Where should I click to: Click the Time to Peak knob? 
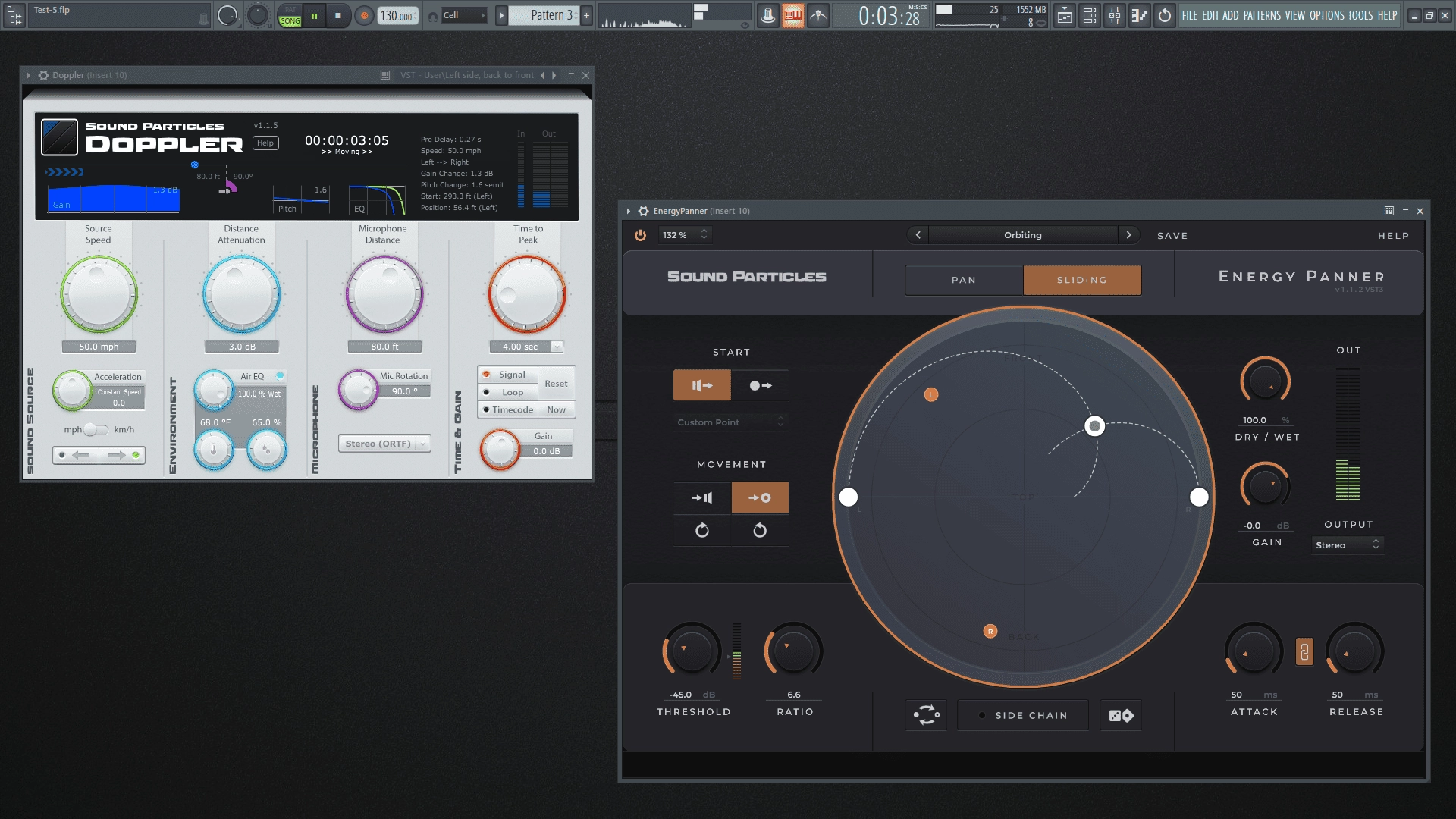tap(527, 294)
